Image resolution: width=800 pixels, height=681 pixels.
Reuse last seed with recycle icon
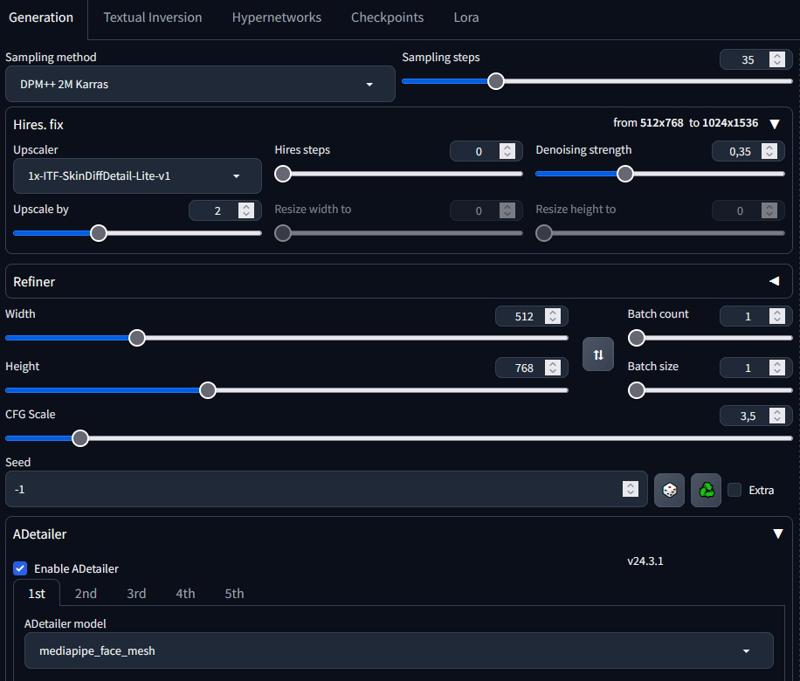pyautogui.click(x=706, y=490)
